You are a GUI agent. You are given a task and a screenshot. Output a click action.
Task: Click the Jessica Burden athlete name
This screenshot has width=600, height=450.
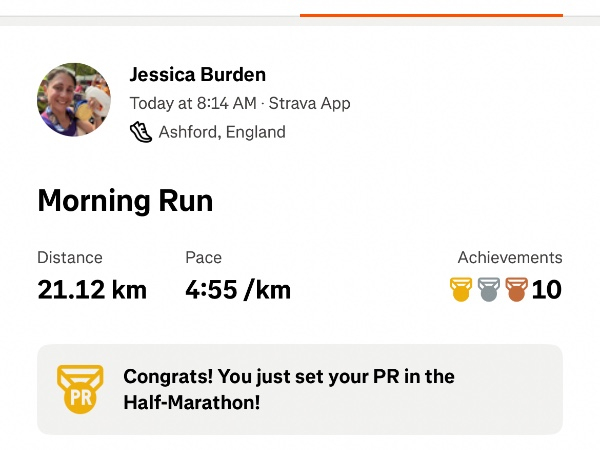coord(198,75)
